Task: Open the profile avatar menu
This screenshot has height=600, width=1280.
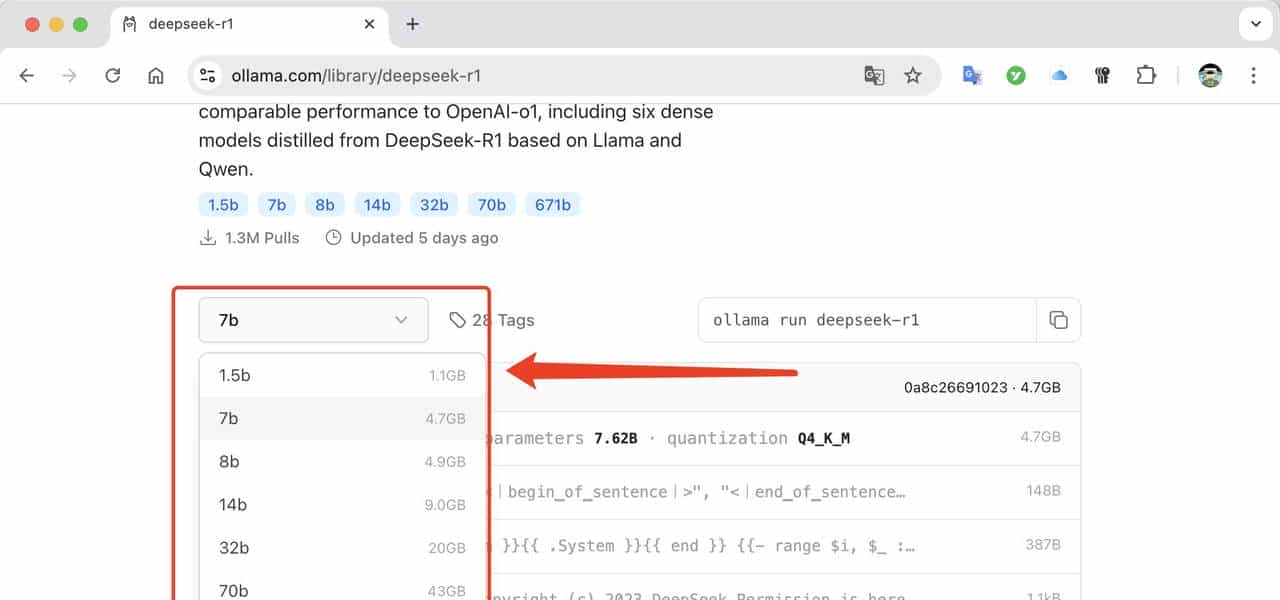Action: (x=1210, y=75)
